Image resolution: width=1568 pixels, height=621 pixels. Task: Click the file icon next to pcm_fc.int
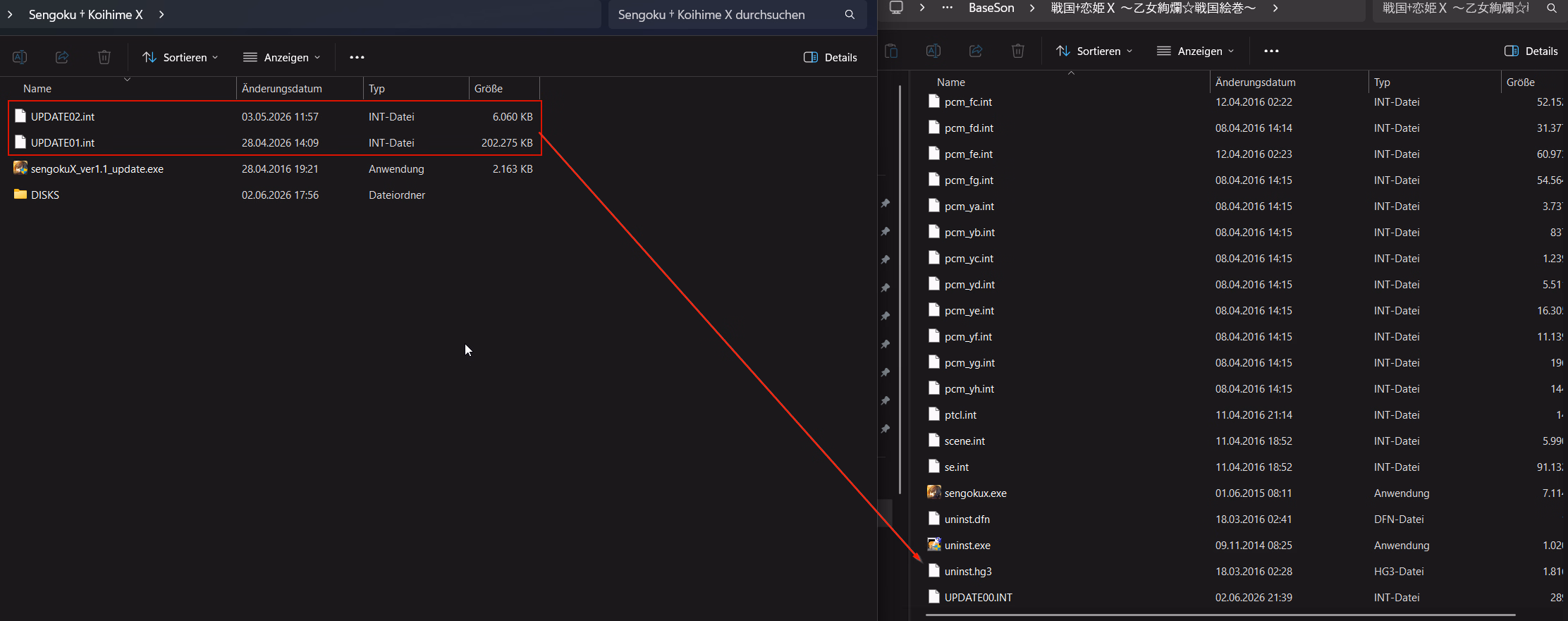coord(934,102)
